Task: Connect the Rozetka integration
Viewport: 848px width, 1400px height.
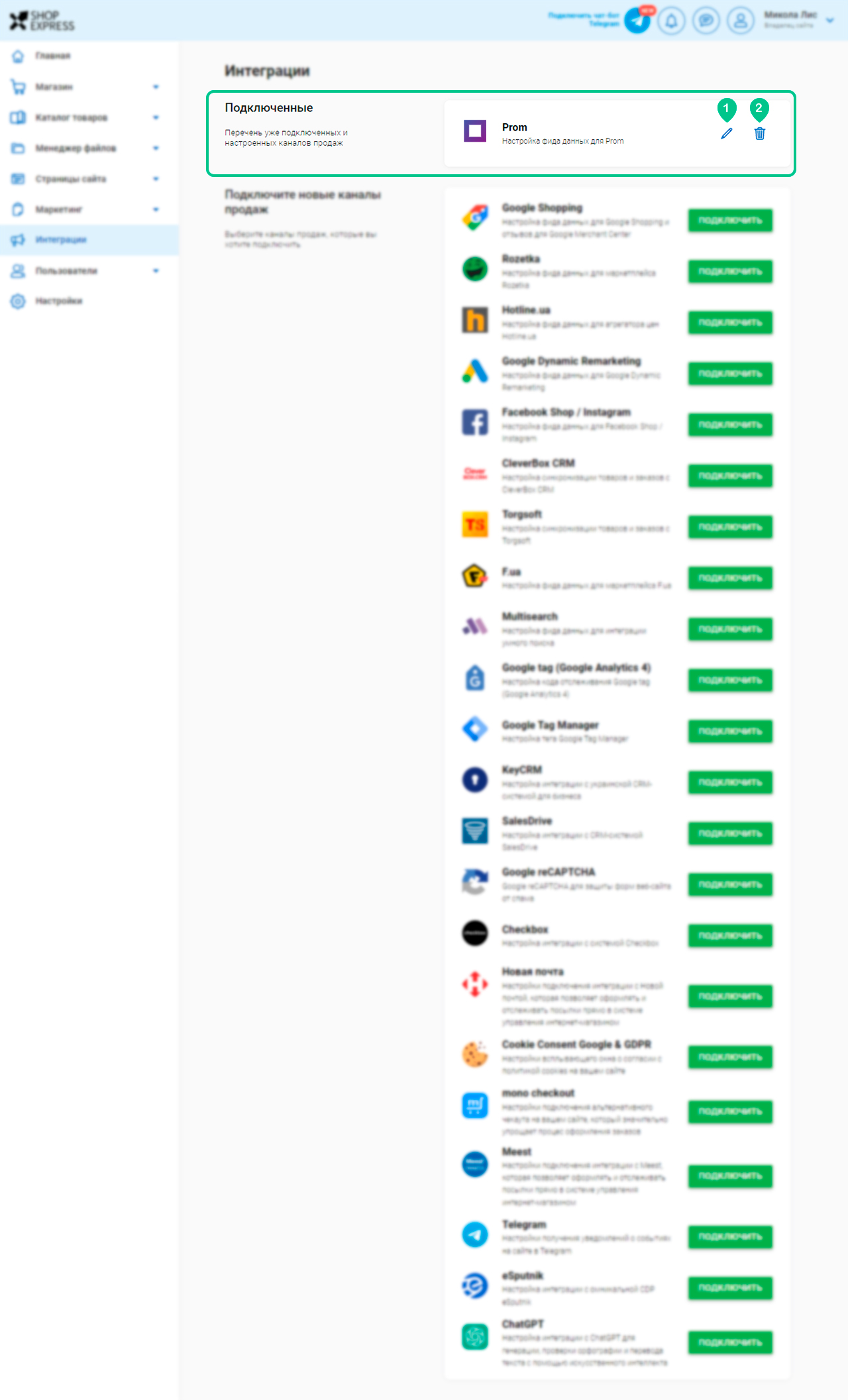Action: click(730, 271)
